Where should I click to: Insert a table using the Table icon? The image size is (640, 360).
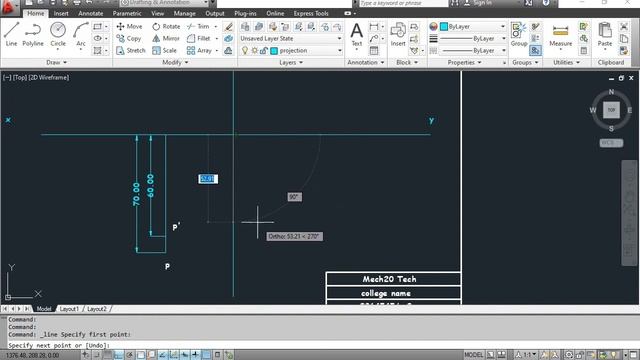[374, 51]
